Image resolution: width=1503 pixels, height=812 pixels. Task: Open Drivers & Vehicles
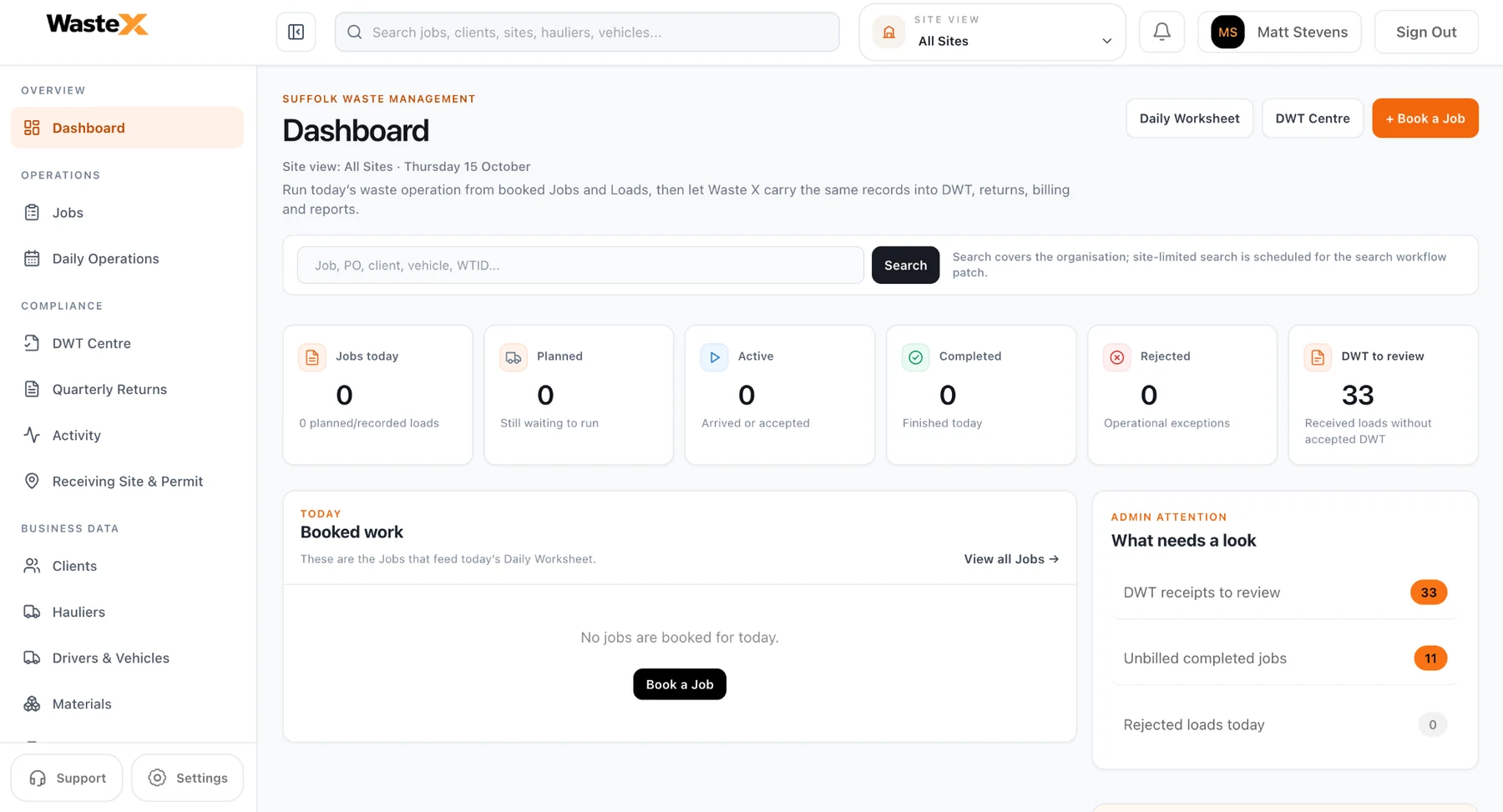[x=127, y=658]
